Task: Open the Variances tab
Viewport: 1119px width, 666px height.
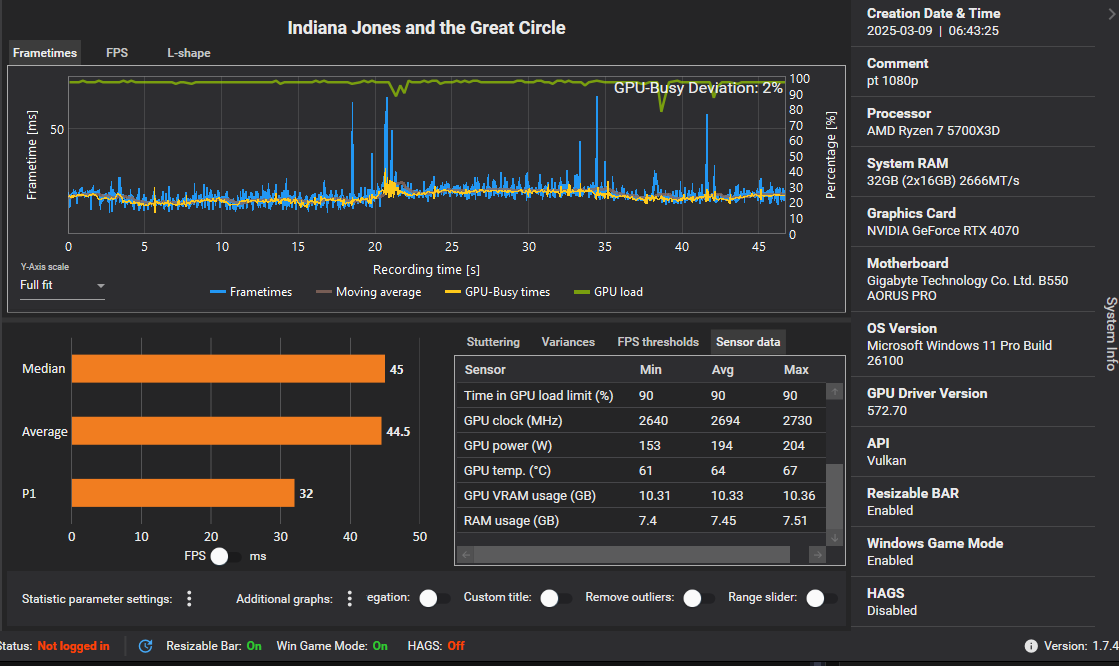Action: pyautogui.click(x=568, y=342)
